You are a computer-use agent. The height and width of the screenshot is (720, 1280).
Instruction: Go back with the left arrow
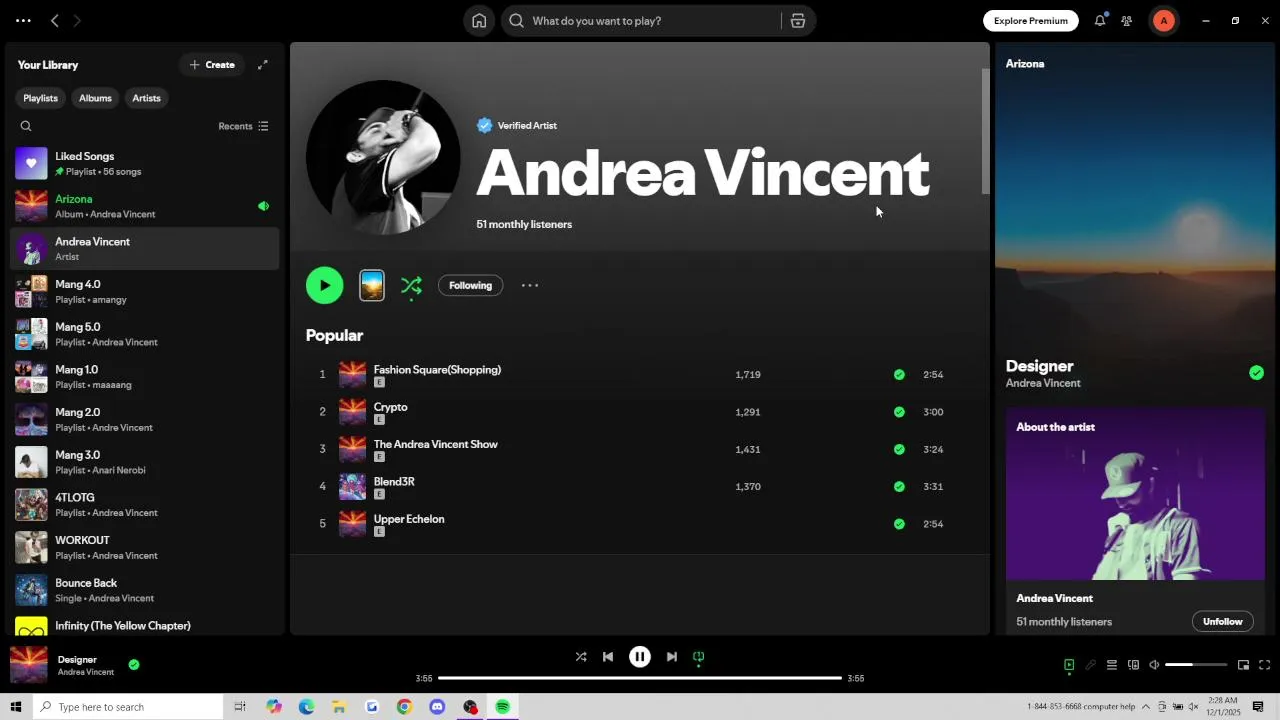[x=55, y=21]
